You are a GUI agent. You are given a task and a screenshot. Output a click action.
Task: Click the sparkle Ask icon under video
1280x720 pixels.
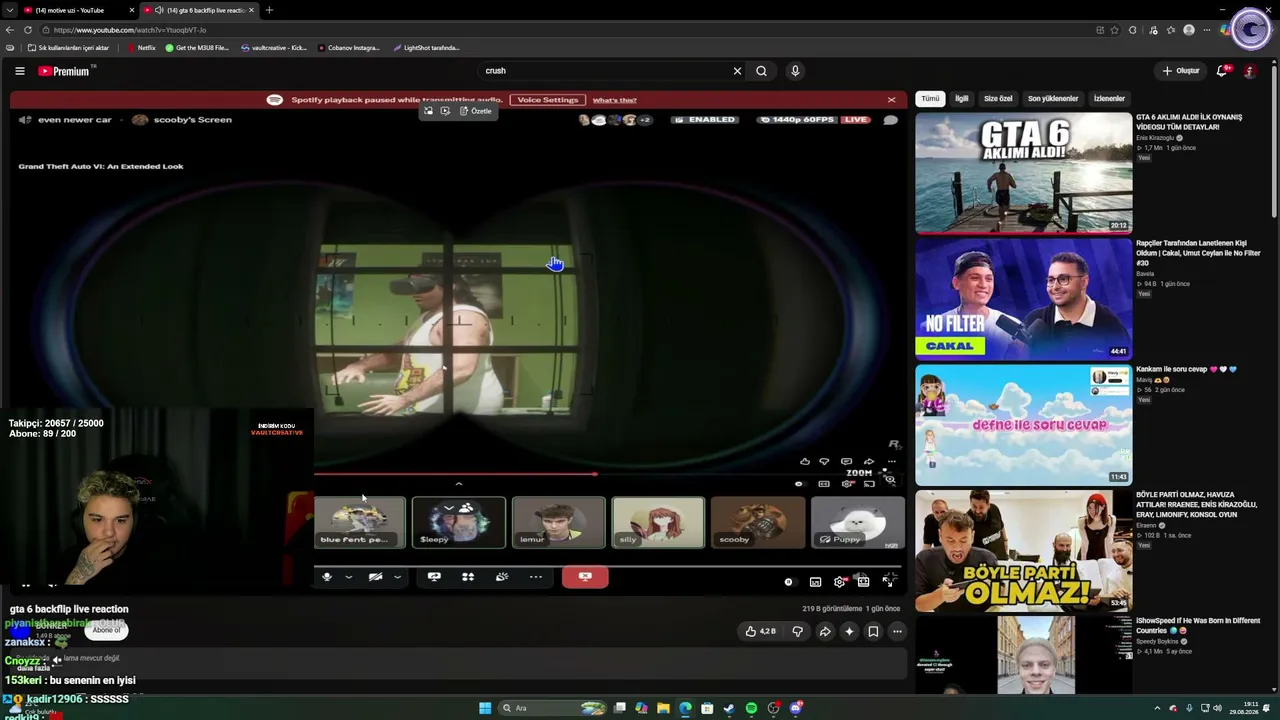coord(849,632)
